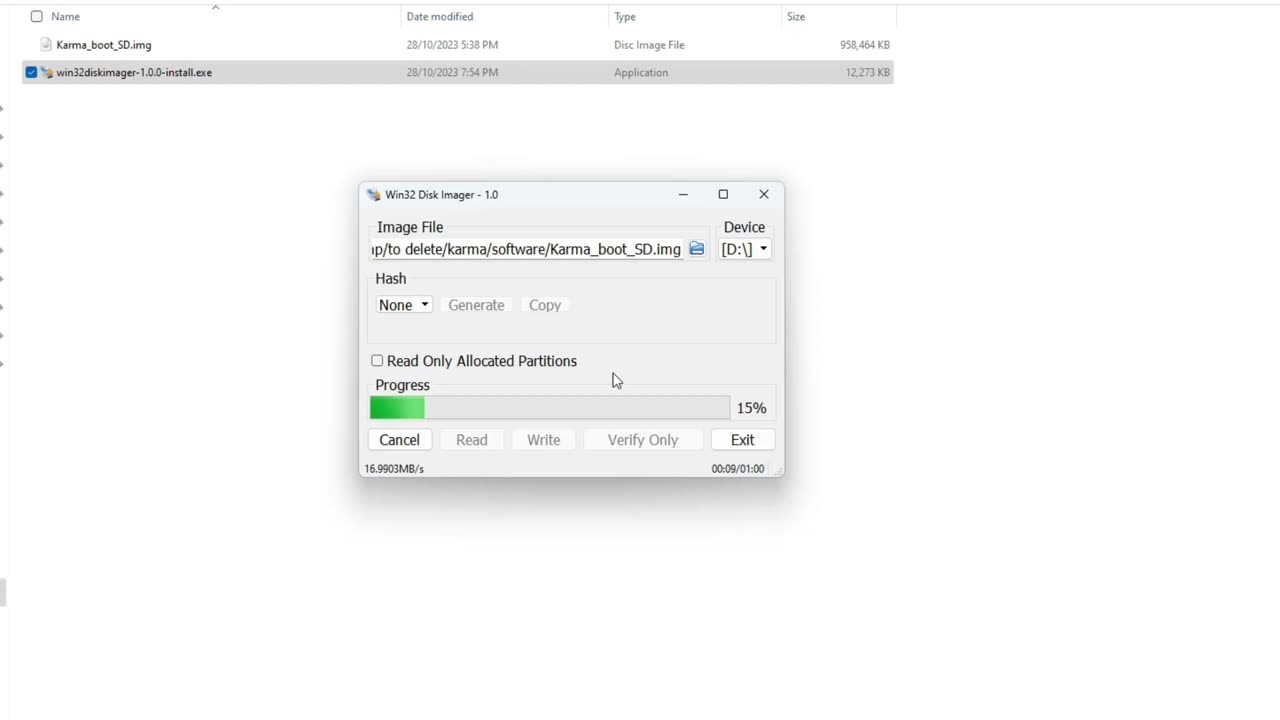Sort files by the Size column header
This screenshot has width=1280, height=720.
click(796, 16)
